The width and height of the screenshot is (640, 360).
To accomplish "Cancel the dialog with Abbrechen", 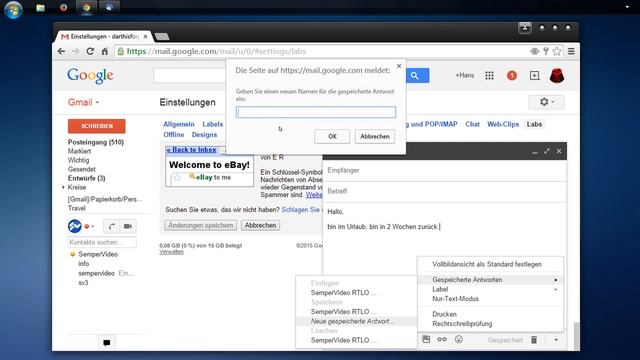I will [375, 136].
